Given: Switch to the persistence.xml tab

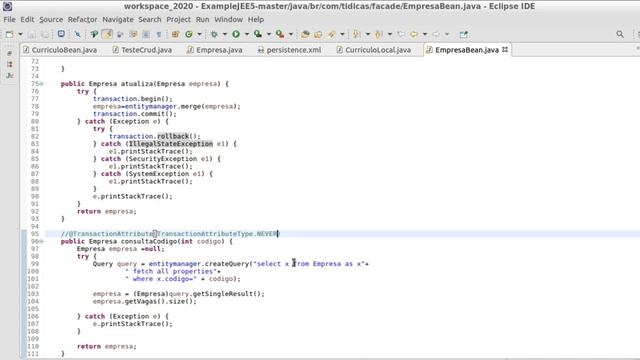Looking at the screenshot, I should tap(289, 50).
